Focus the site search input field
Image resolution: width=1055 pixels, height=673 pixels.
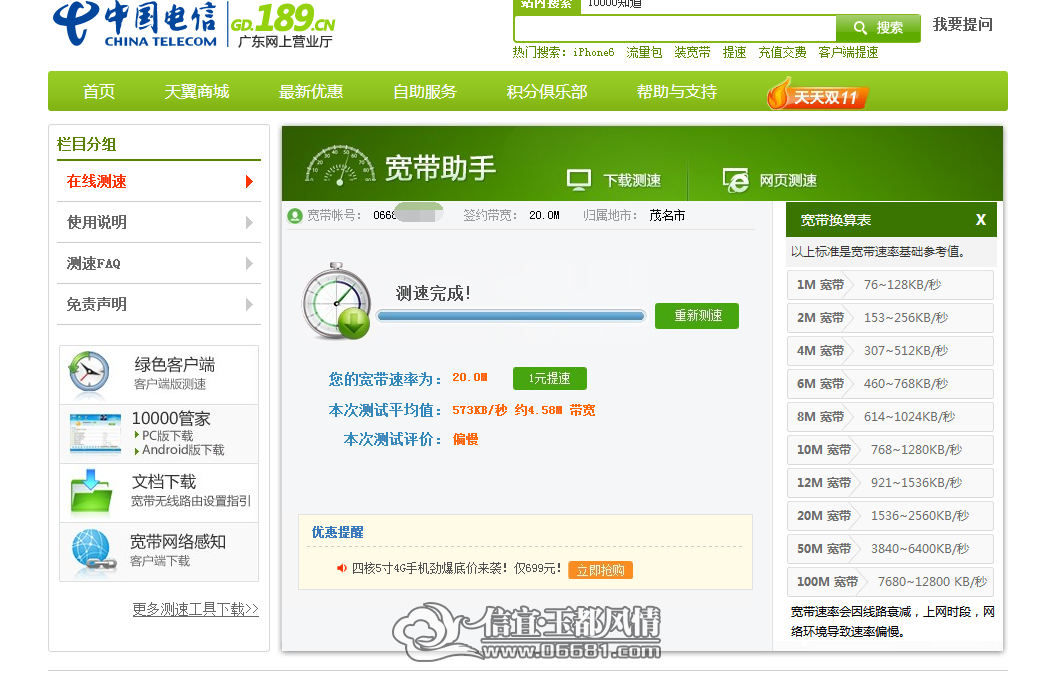pyautogui.click(x=675, y=28)
